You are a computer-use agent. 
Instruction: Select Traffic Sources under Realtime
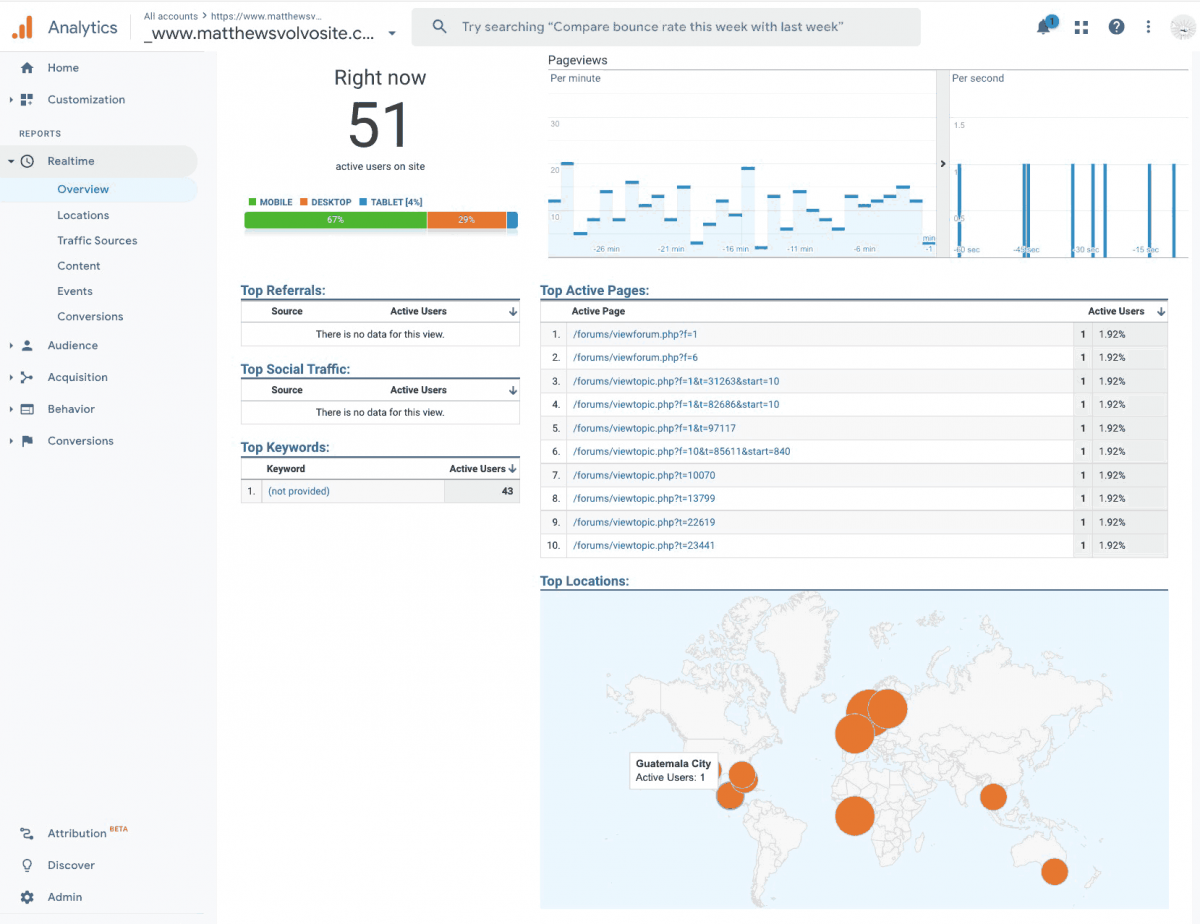pyautogui.click(x=97, y=240)
